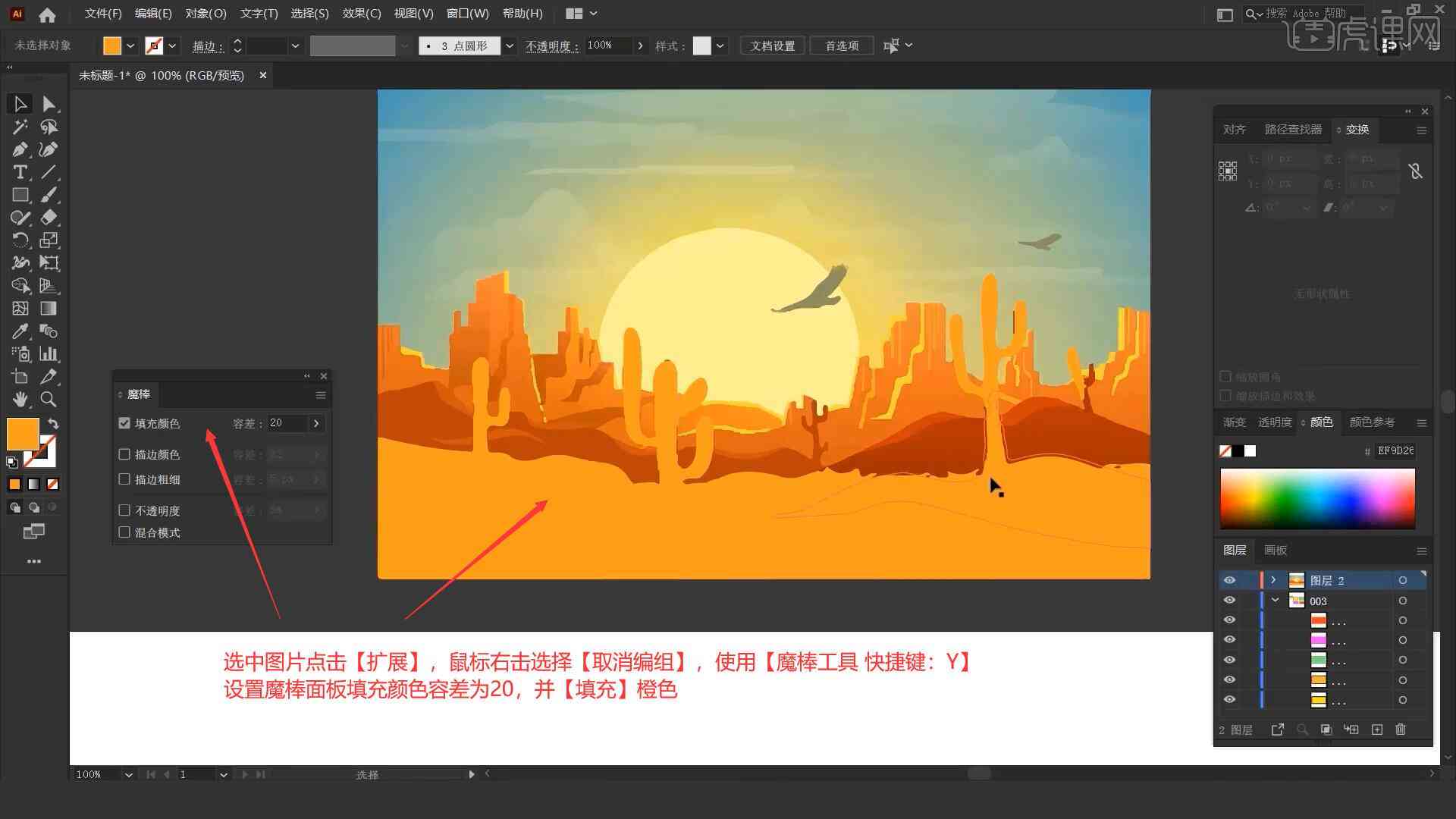
Task: Enable 填充颜色 checkbox in Magic Wand panel
Action: click(x=125, y=423)
